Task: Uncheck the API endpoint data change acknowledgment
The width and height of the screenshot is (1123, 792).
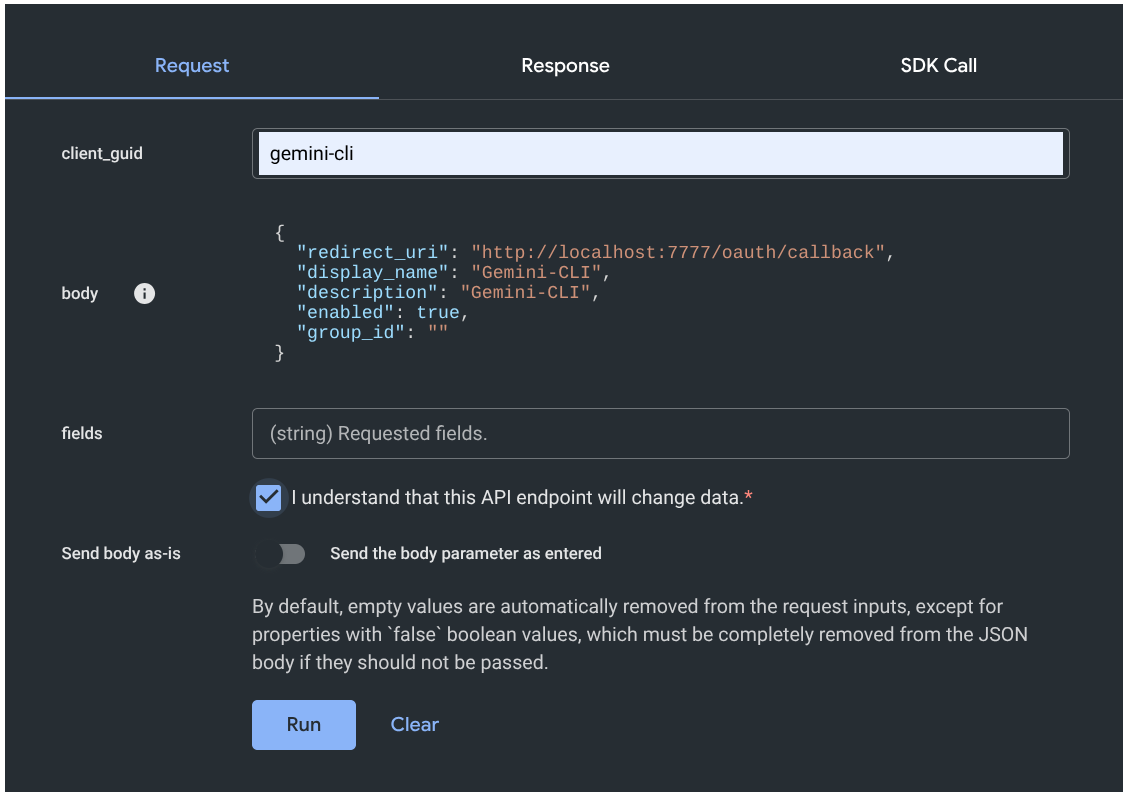Action: (x=268, y=497)
